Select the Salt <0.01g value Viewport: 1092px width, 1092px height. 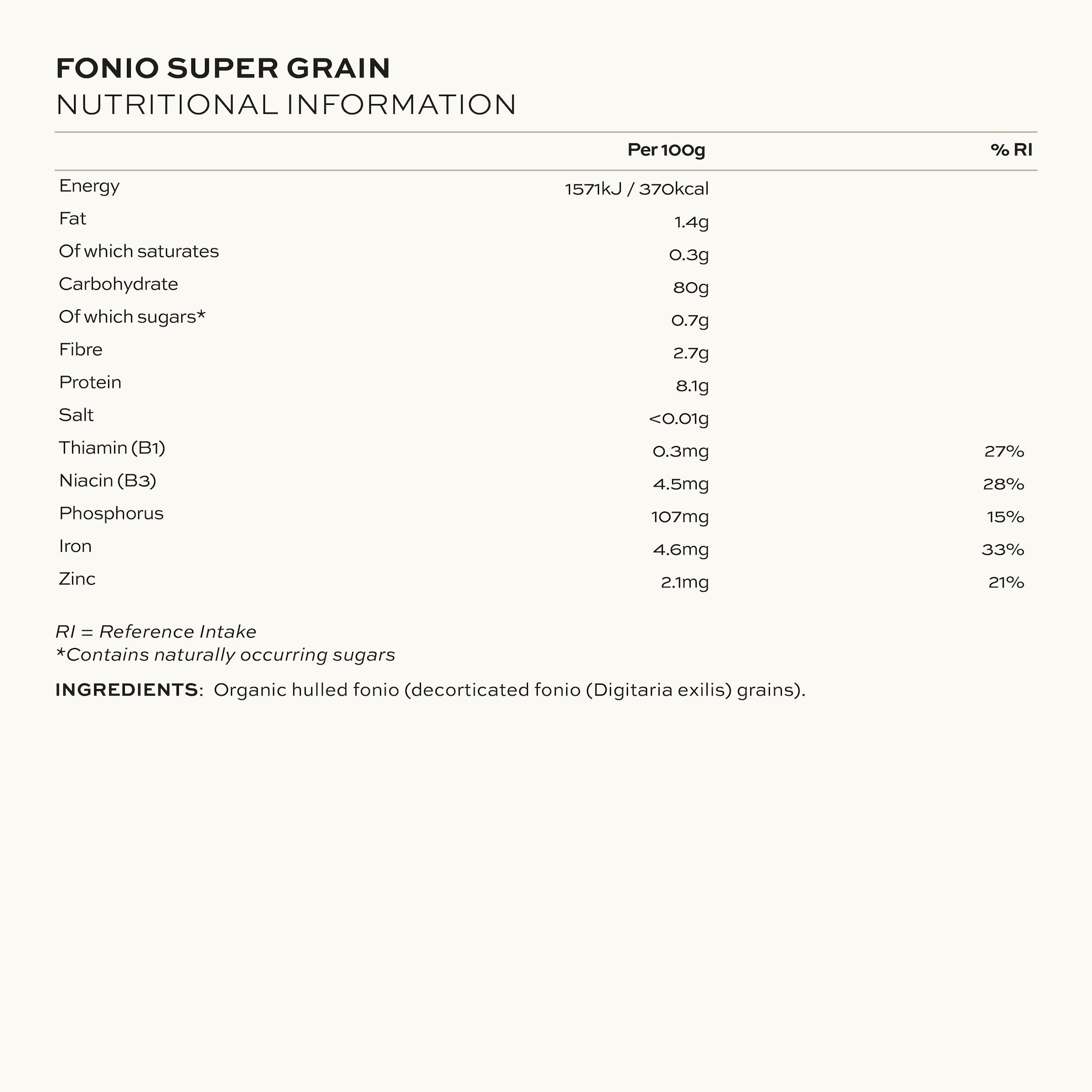point(678,419)
